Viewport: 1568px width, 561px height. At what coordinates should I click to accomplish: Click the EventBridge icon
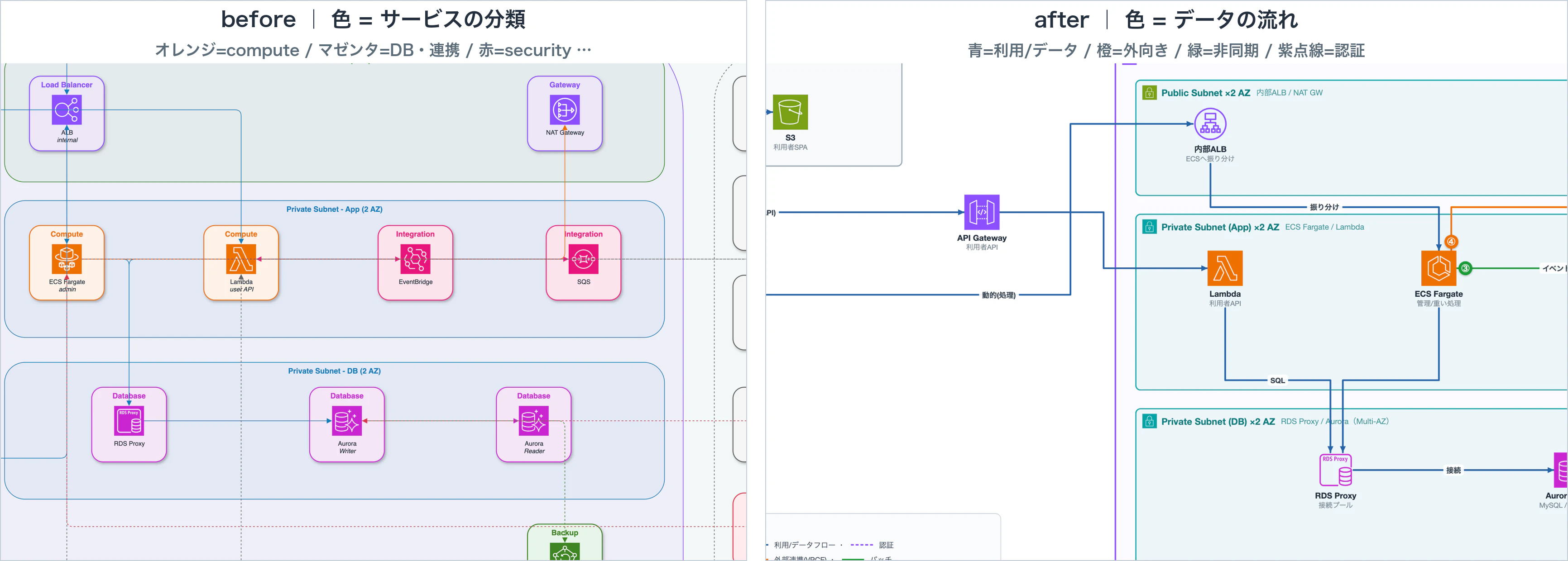pos(416,259)
